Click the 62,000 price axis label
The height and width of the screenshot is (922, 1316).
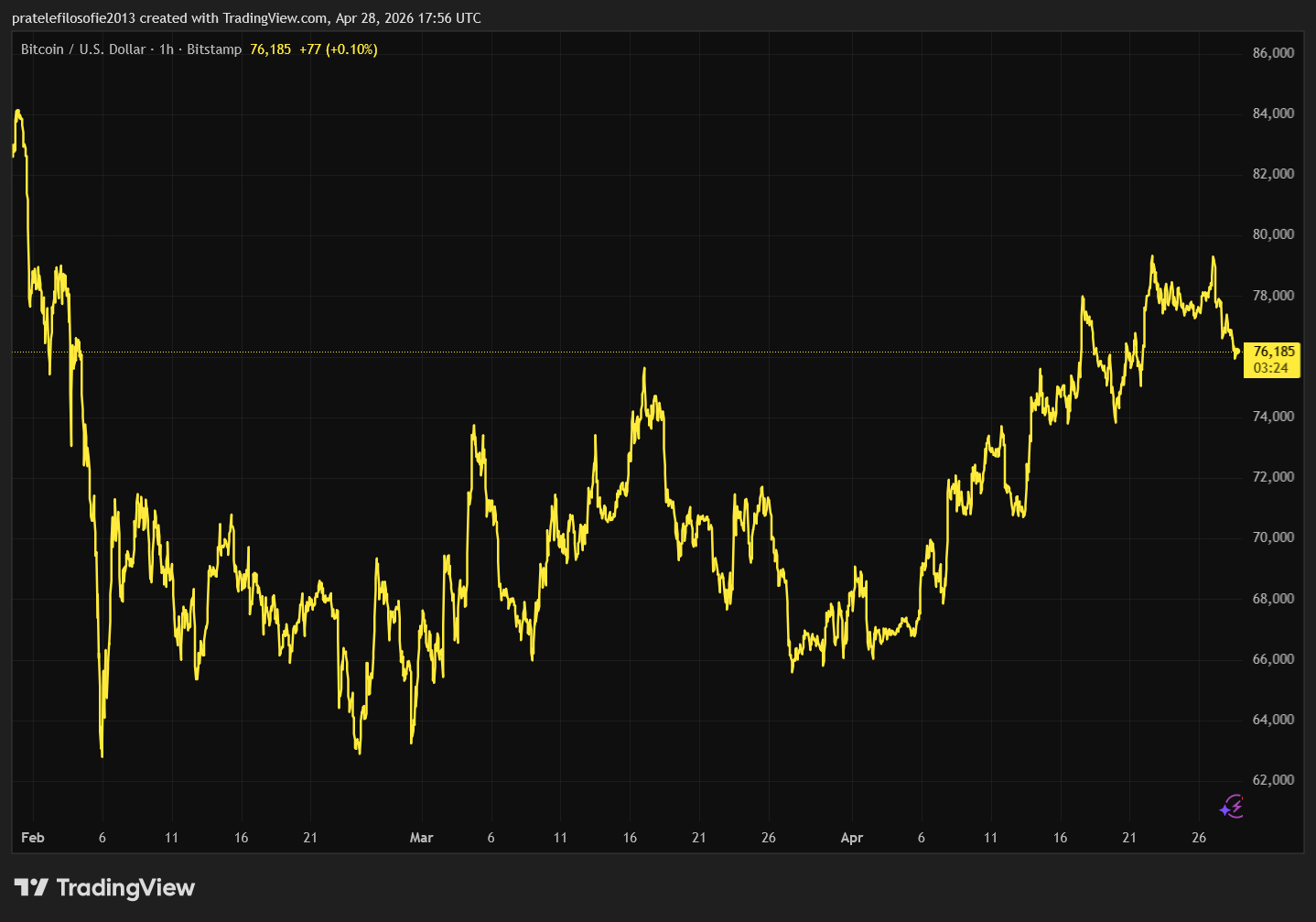point(1273,780)
